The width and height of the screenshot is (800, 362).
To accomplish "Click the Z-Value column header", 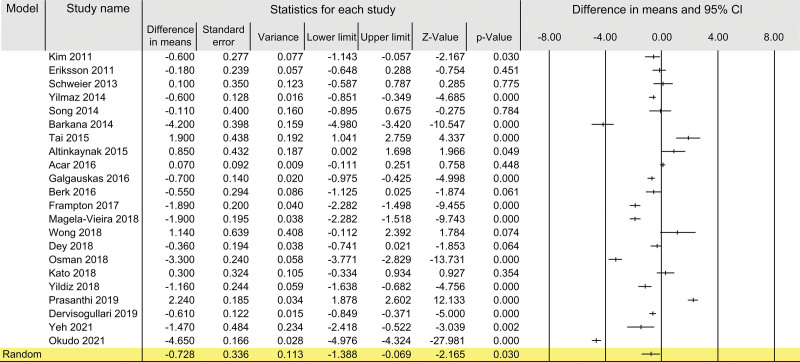I will [440, 37].
